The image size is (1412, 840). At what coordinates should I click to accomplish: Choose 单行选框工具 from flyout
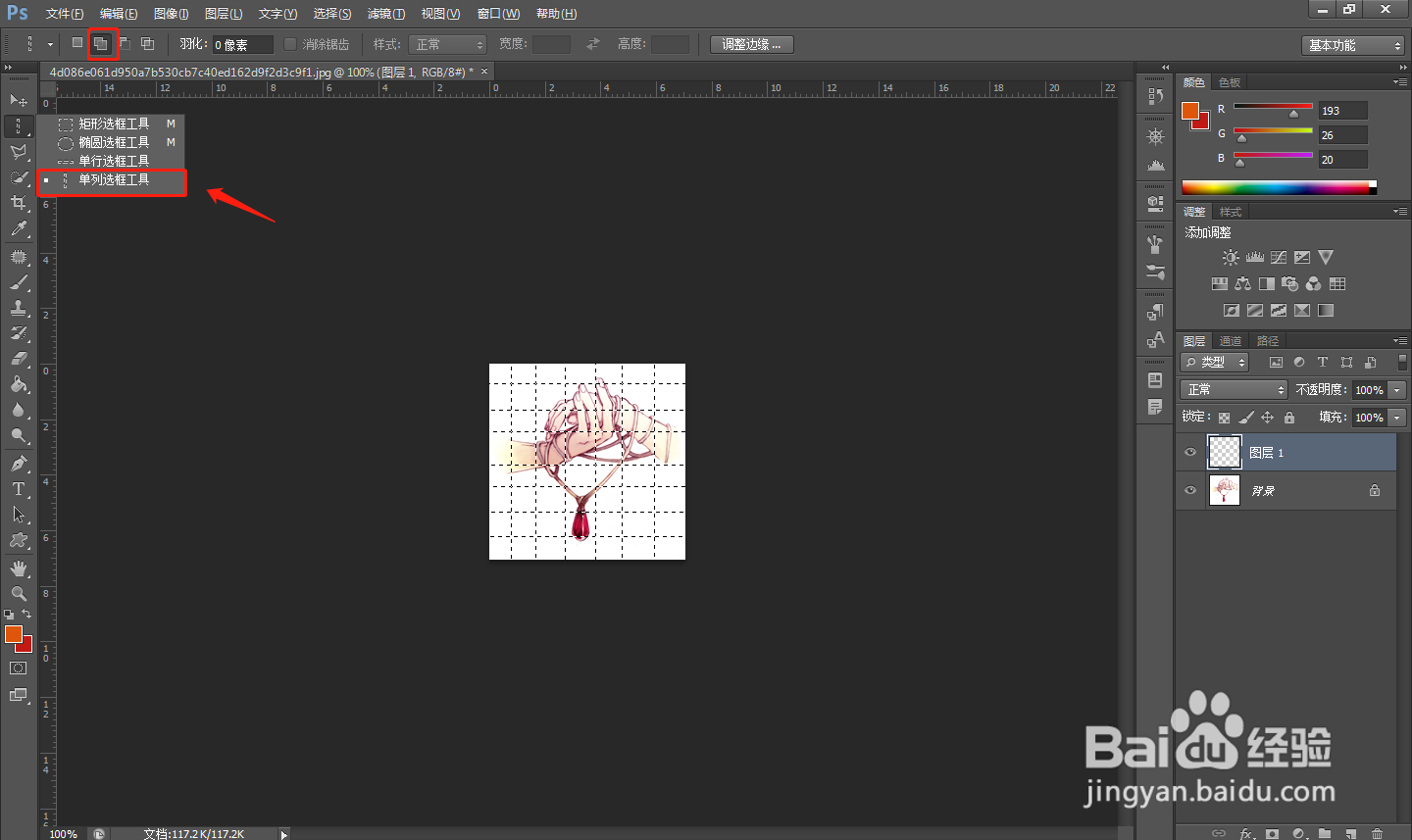click(x=112, y=161)
